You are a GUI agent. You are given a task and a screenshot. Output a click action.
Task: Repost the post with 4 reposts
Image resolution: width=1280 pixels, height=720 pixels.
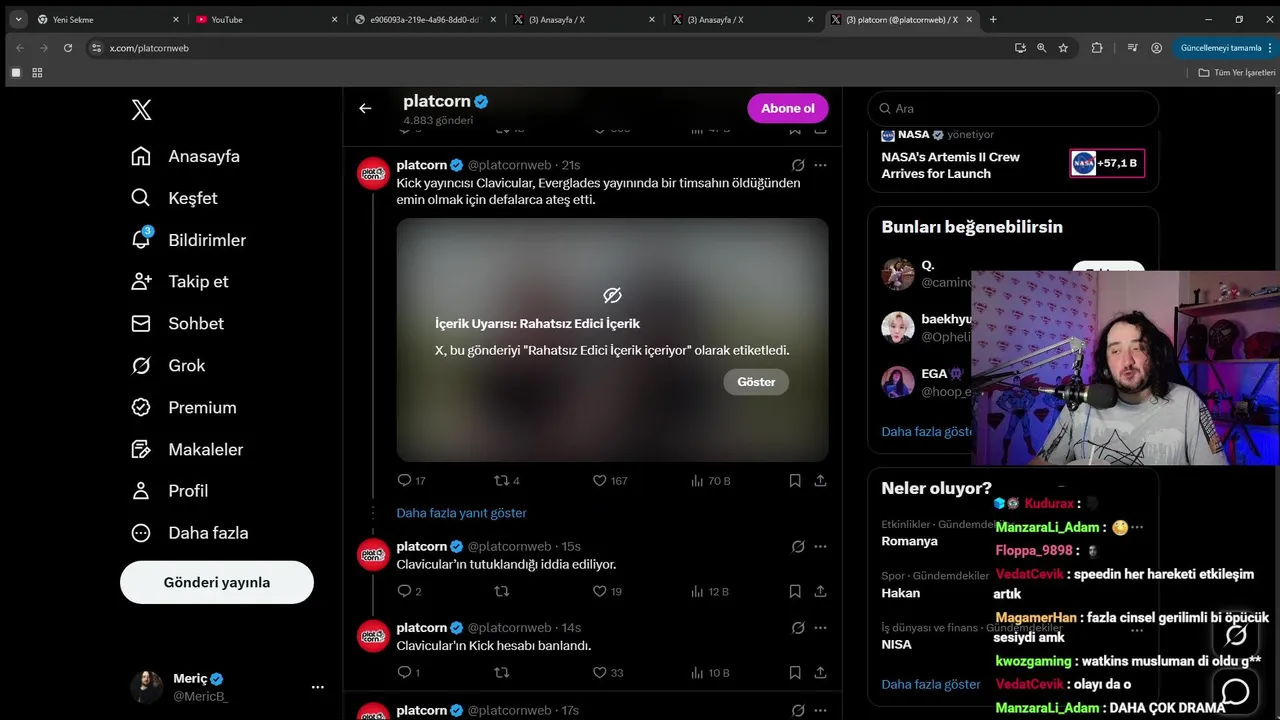pos(507,481)
